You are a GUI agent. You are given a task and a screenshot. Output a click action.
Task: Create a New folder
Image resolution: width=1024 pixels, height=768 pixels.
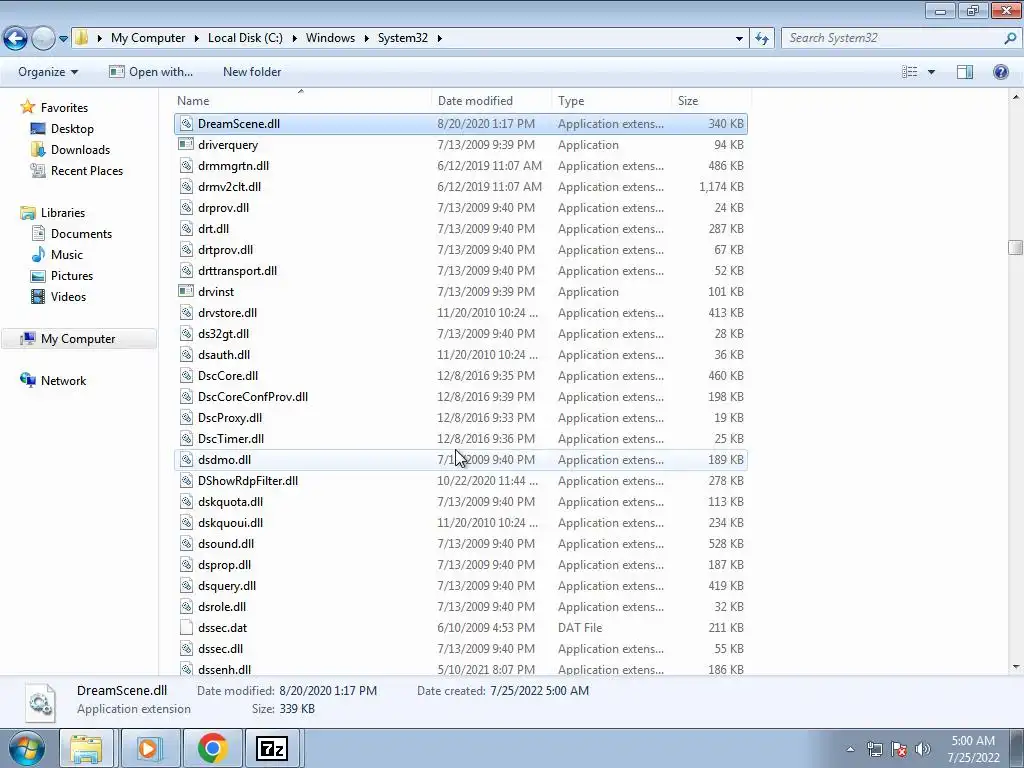[252, 72]
